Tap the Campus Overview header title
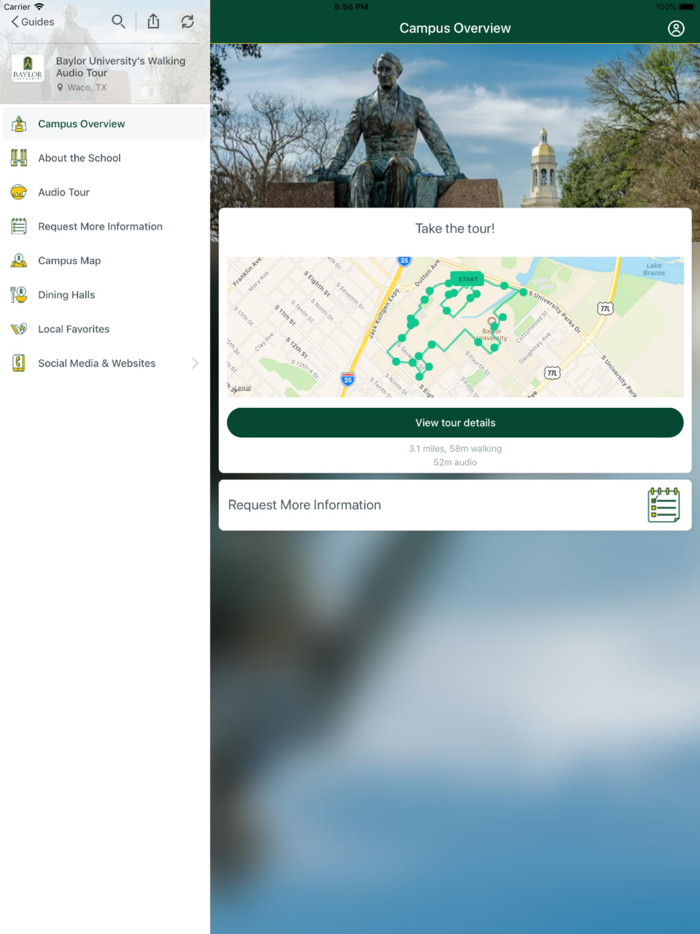Screen dimensions: 700x934 pos(455,28)
